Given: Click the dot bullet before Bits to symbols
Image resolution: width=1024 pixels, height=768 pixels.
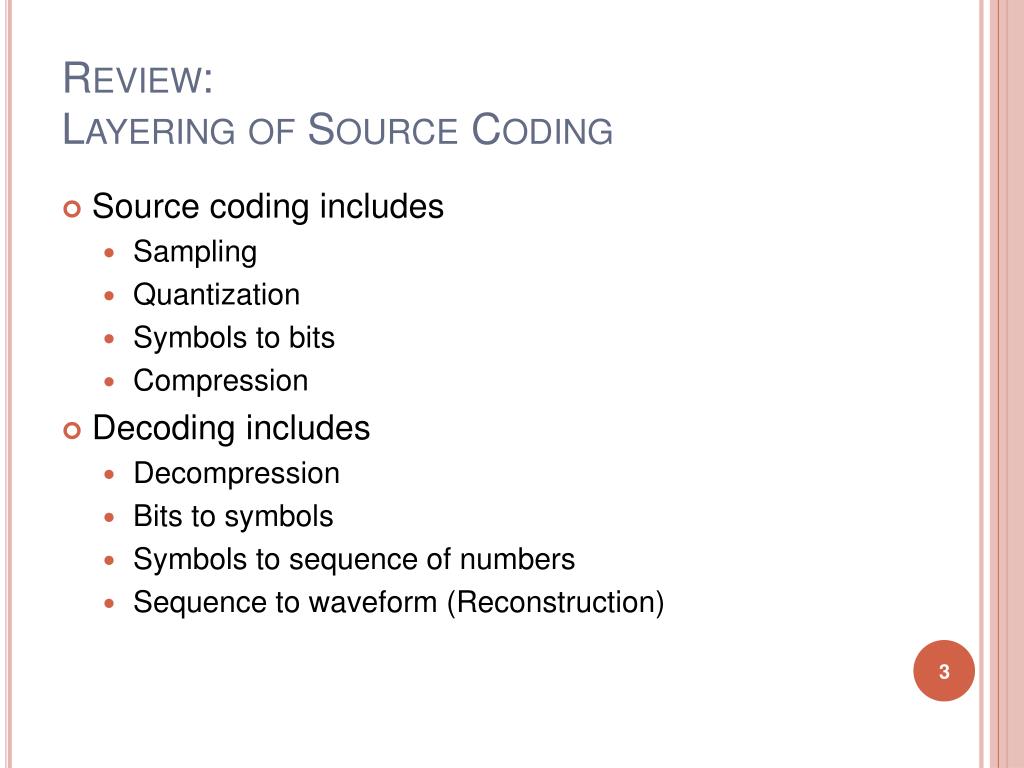Looking at the screenshot, I should pos(109,517).
